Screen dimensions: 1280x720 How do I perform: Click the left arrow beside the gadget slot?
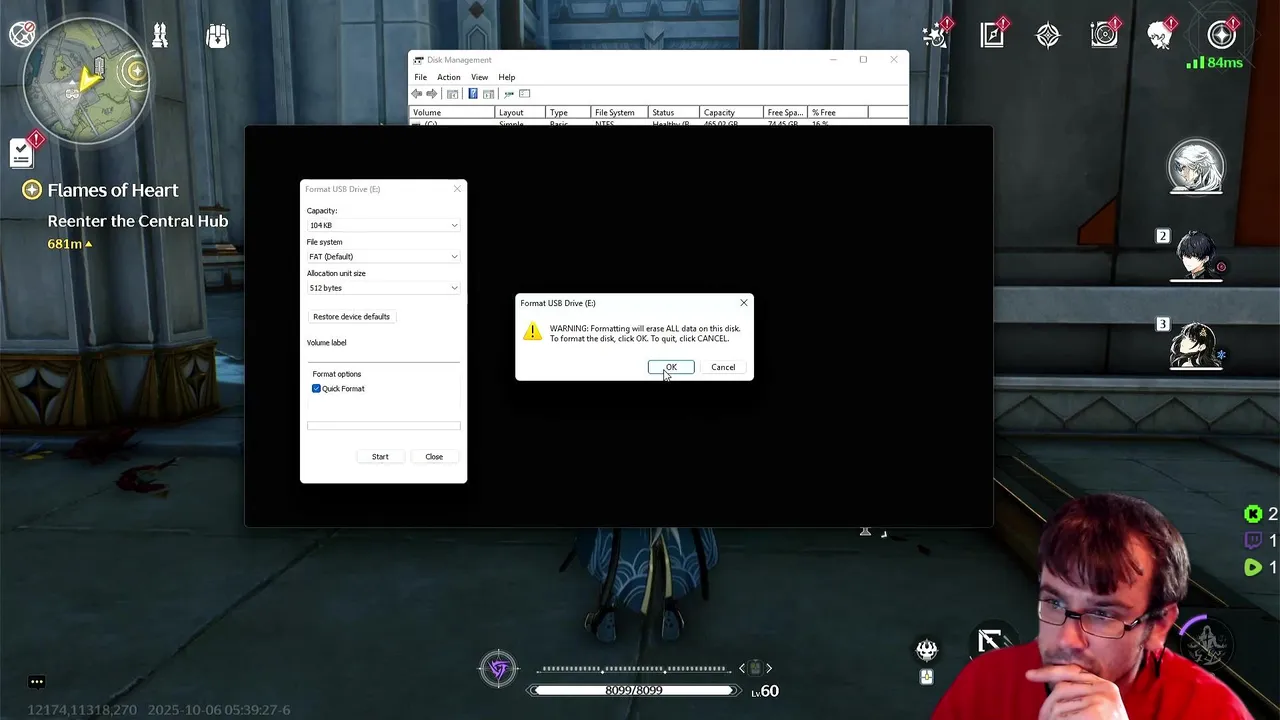point(742,668)
